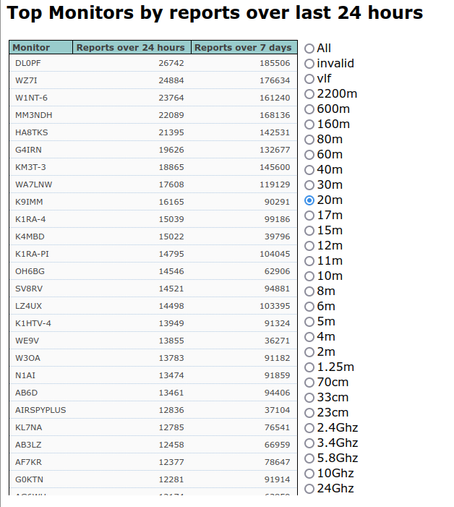Viewport: 454px width, 507px height.
Task: Switch filter to 40m band
Action: pos(309,170)
